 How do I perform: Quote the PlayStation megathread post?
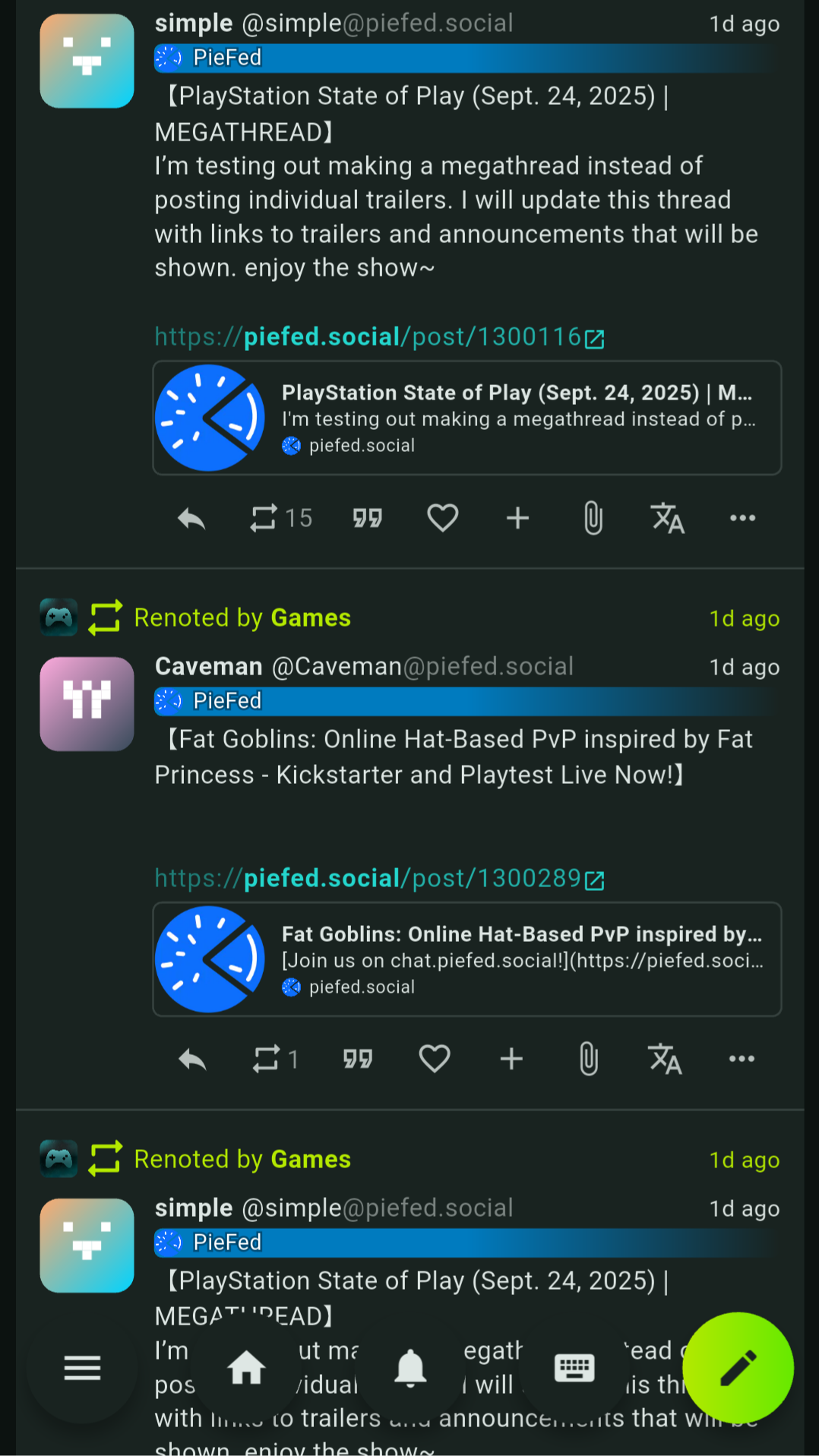pos(367,518)
